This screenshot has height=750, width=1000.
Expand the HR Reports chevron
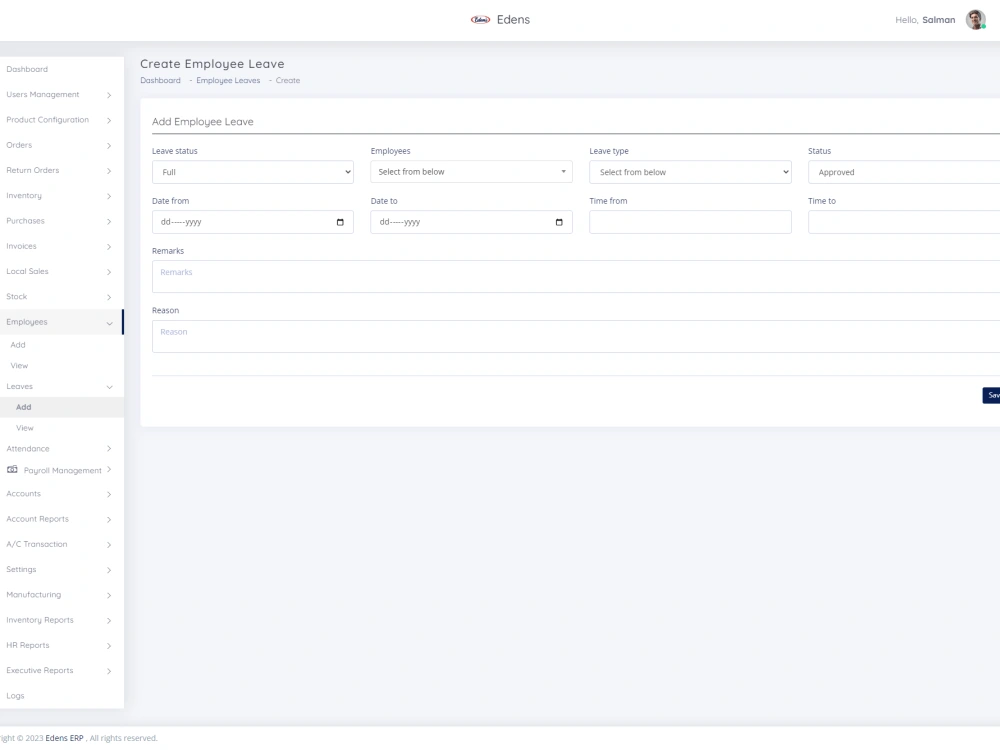point(109,646)
